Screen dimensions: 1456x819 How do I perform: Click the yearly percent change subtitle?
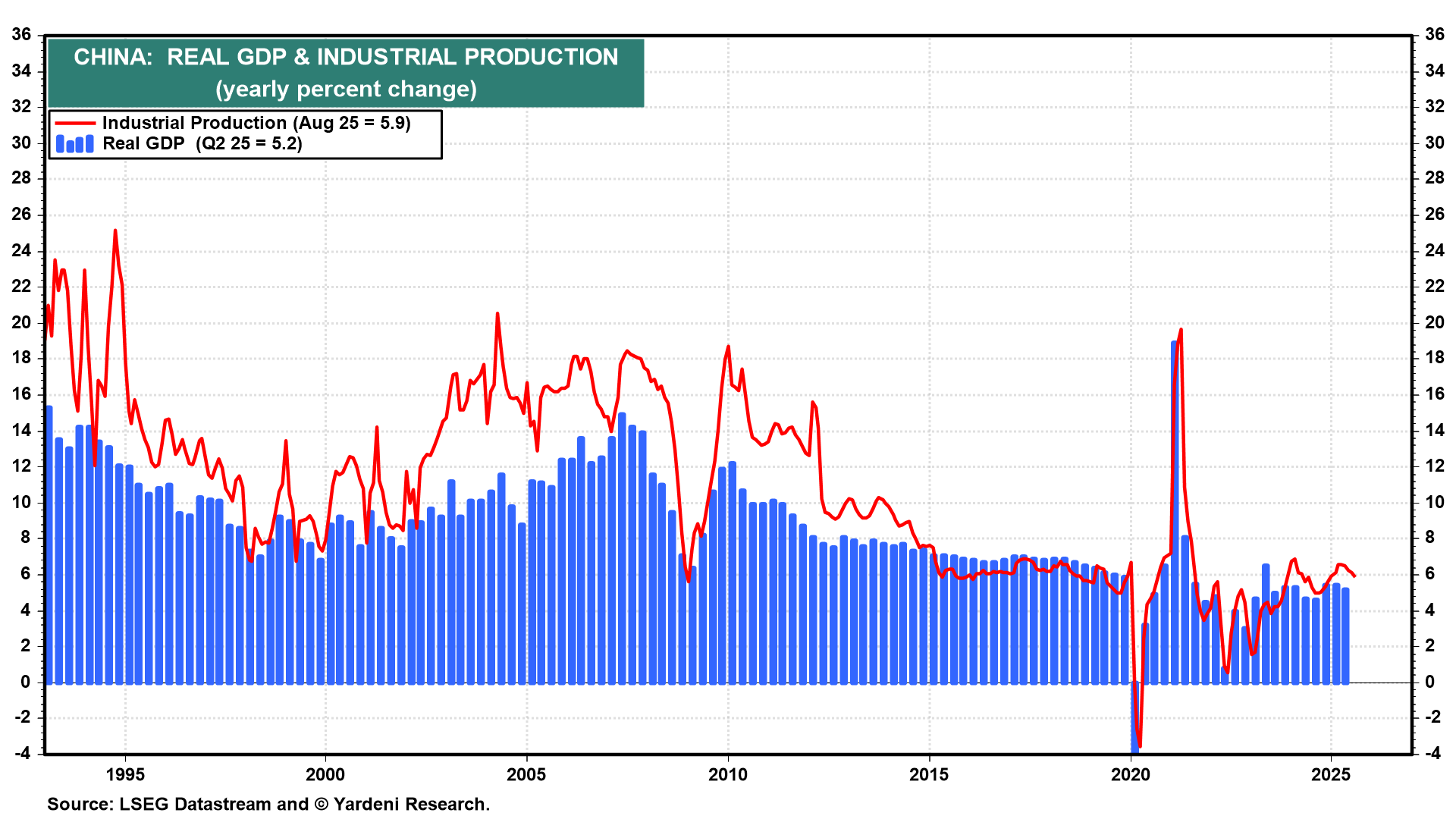point(346,89)
